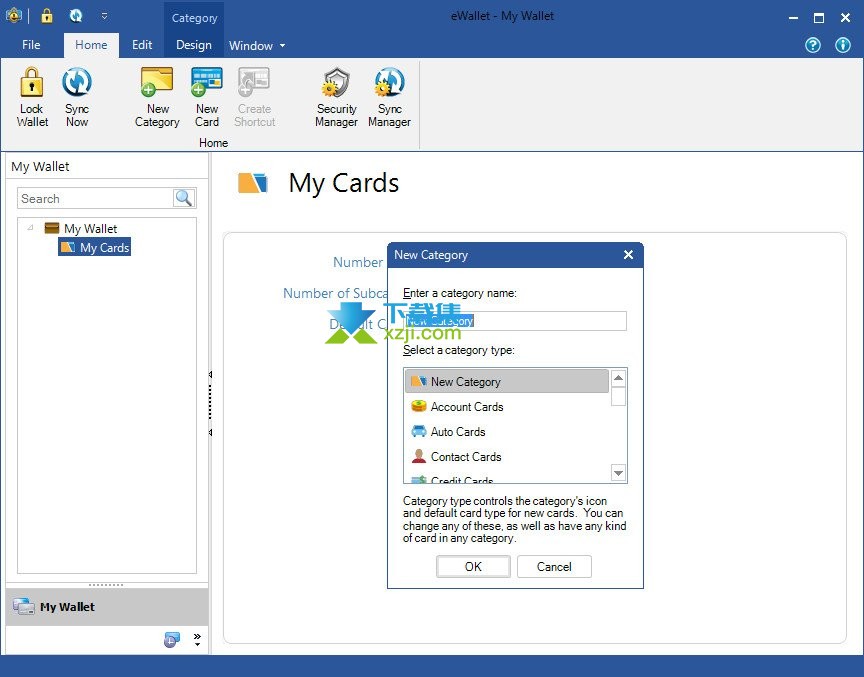The image size is (864, 677).
Task: Switch to the Home ribbon tab
Action: click(91, 45)
